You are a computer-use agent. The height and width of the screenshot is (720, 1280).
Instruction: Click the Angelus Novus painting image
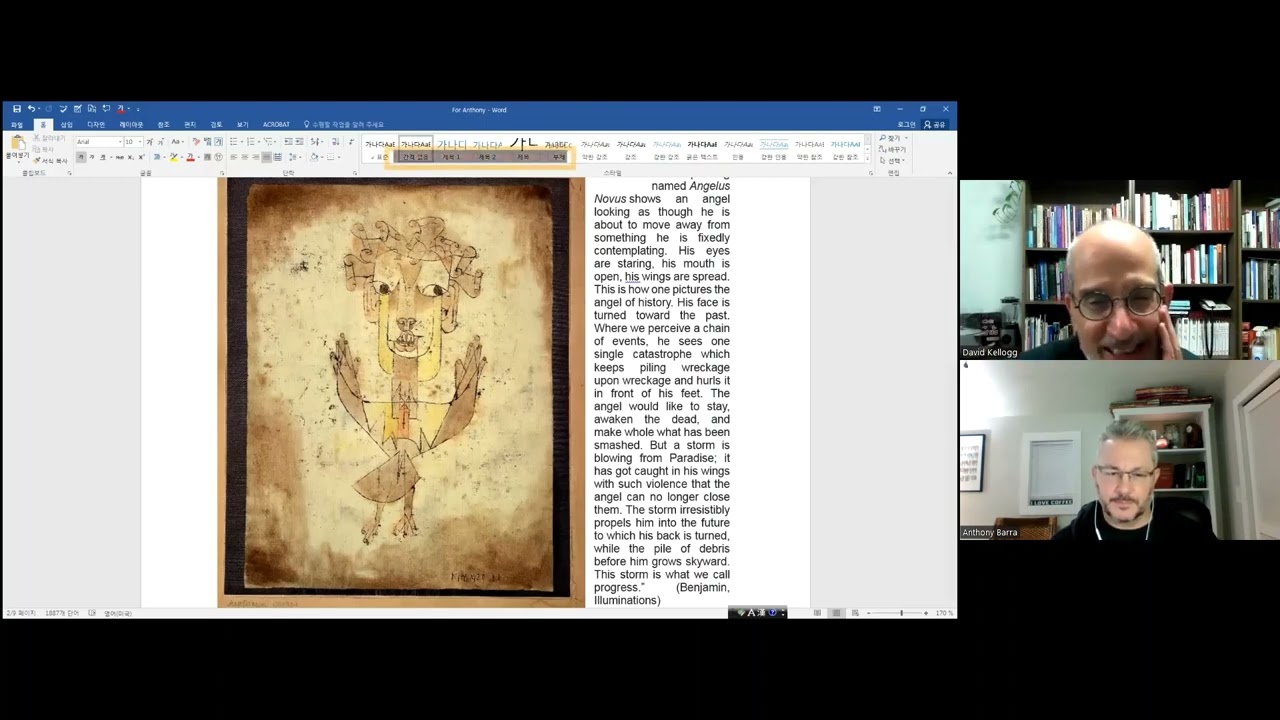(x=401, y=392)
